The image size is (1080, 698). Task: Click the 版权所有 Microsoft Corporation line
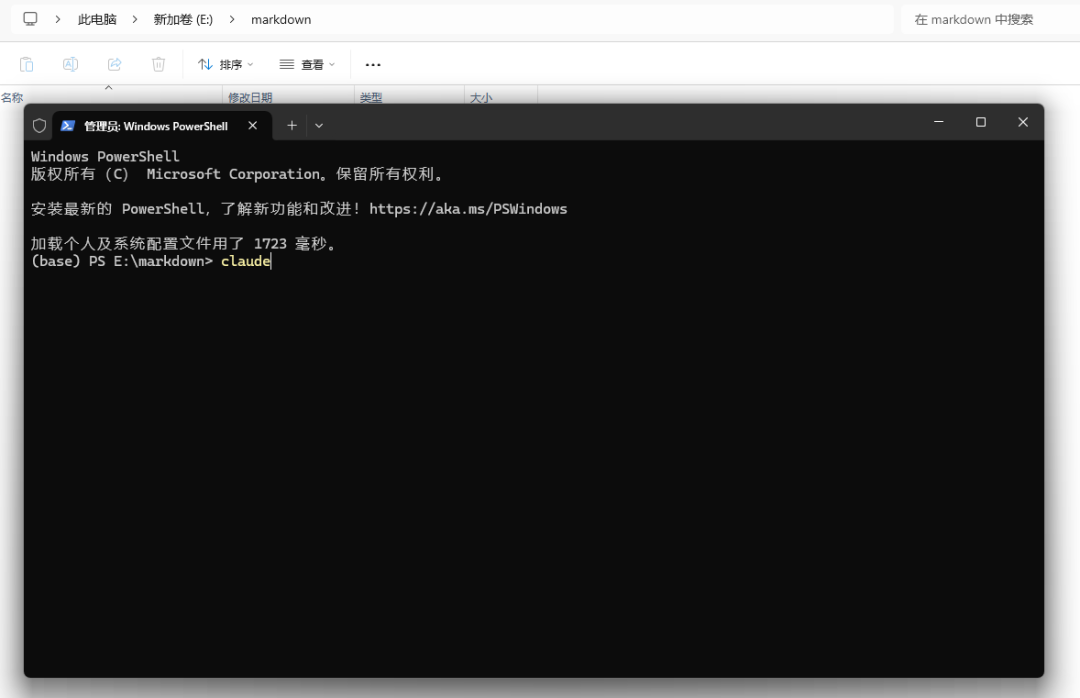237,174
